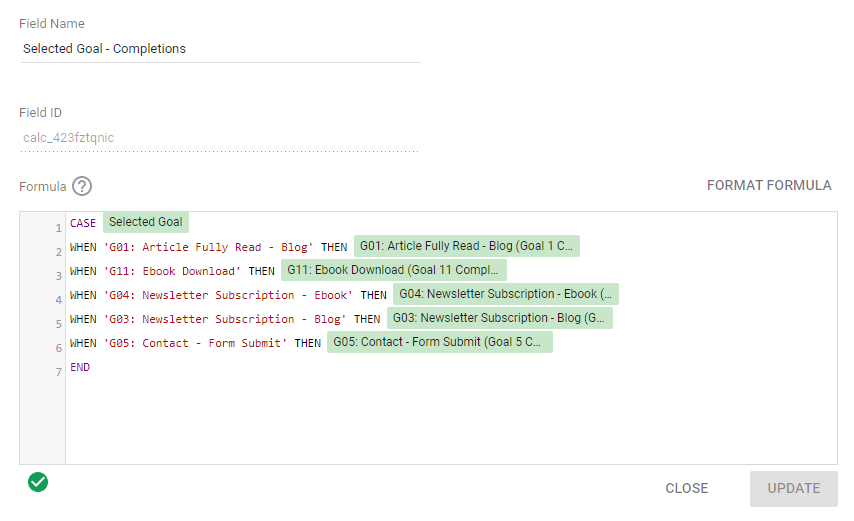Viewport: 854px width, 521px height.
Task: Click the 'G11: Ebook Download' string literal
Action: (172, 271)
